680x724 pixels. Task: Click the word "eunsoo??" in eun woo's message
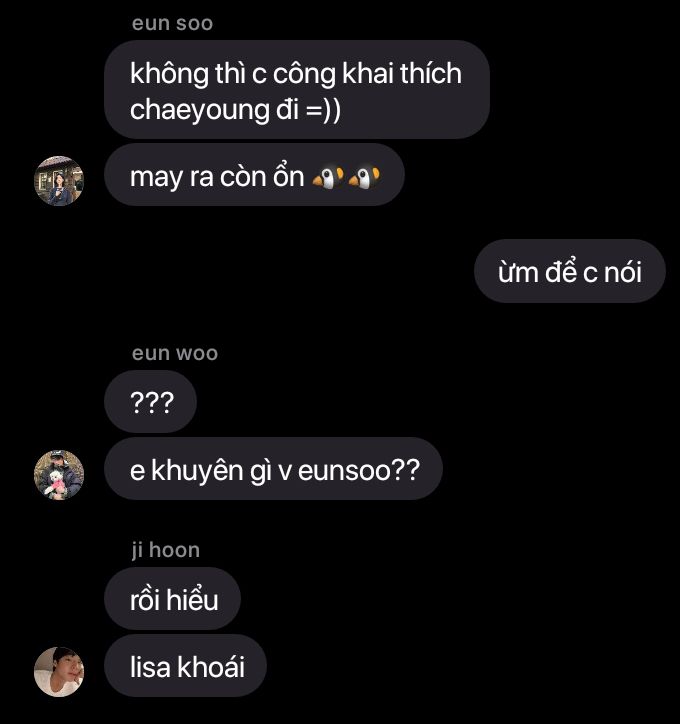(x=359, y=471)
